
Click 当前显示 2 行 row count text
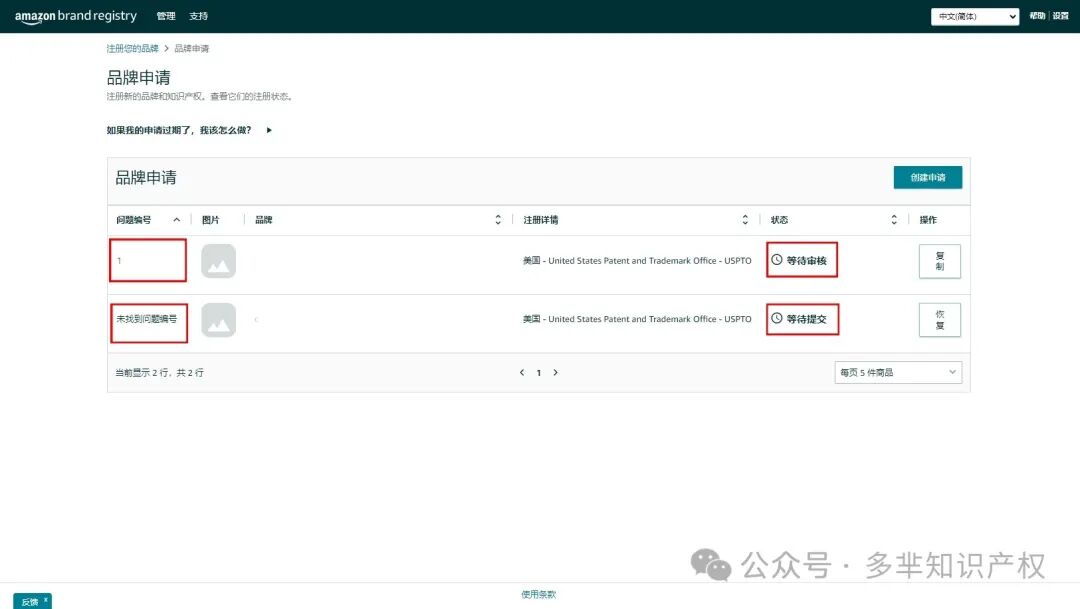159,373
